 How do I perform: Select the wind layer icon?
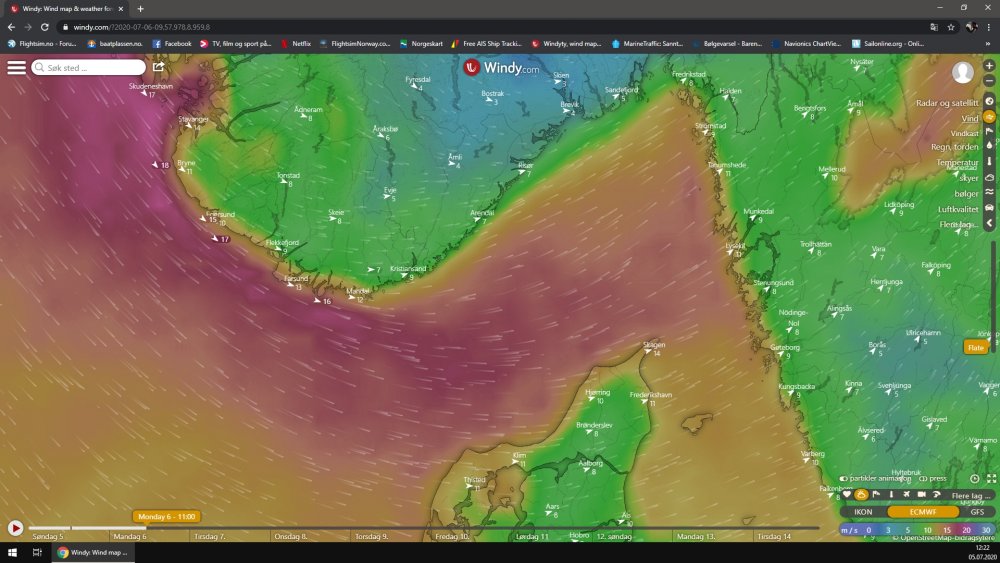pos(990,117)
